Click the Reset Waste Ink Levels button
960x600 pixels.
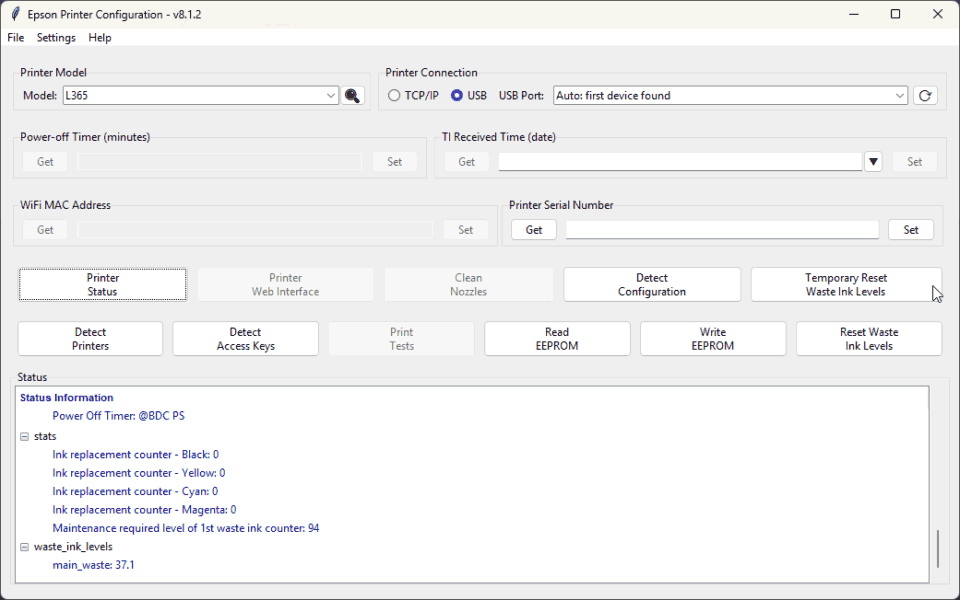pos(869,339)
